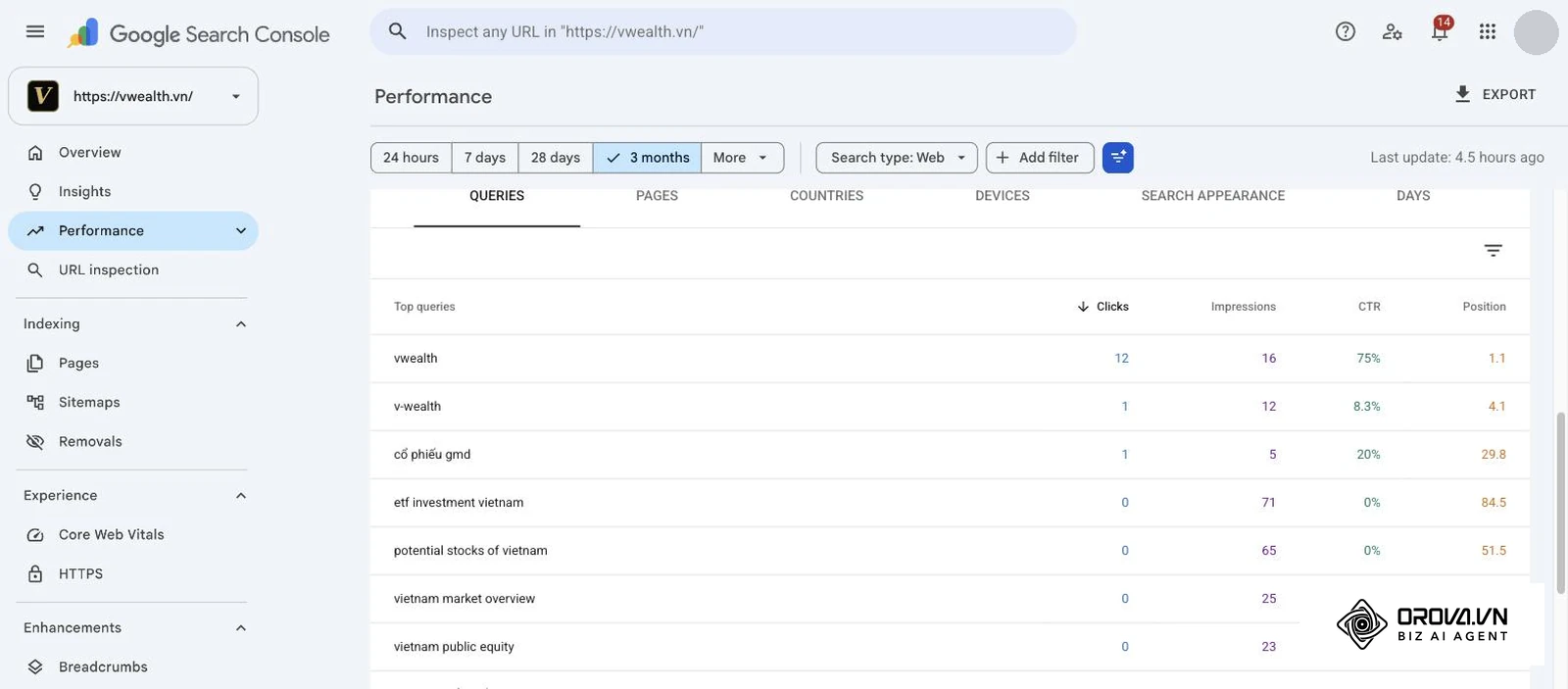Click the EXPORT button
This screenshot has width=1568, height=689.
click(x=1494, y=94)
